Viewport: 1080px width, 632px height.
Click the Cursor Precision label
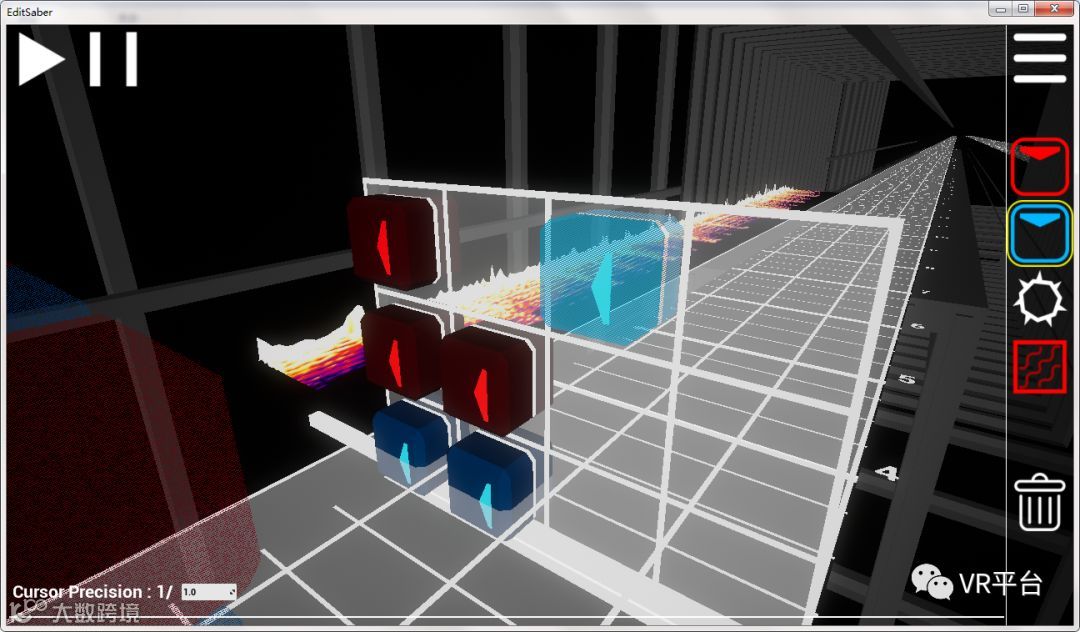pyautogui.click(x=92, y=591)
